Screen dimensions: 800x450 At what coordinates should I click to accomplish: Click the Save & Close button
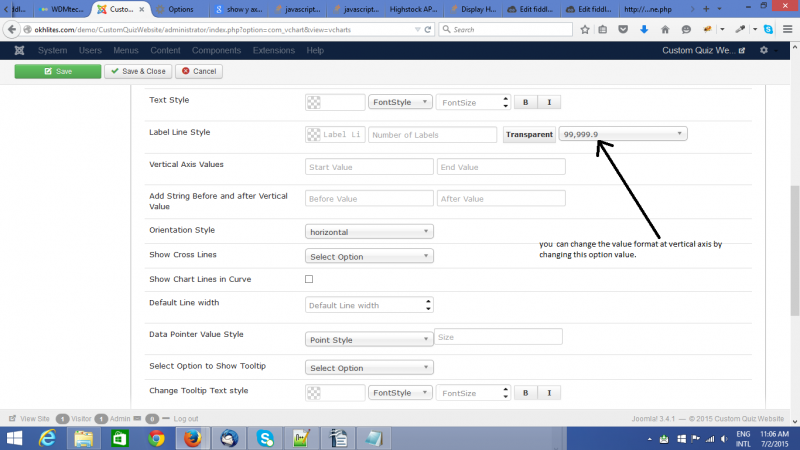click(138, 72)
